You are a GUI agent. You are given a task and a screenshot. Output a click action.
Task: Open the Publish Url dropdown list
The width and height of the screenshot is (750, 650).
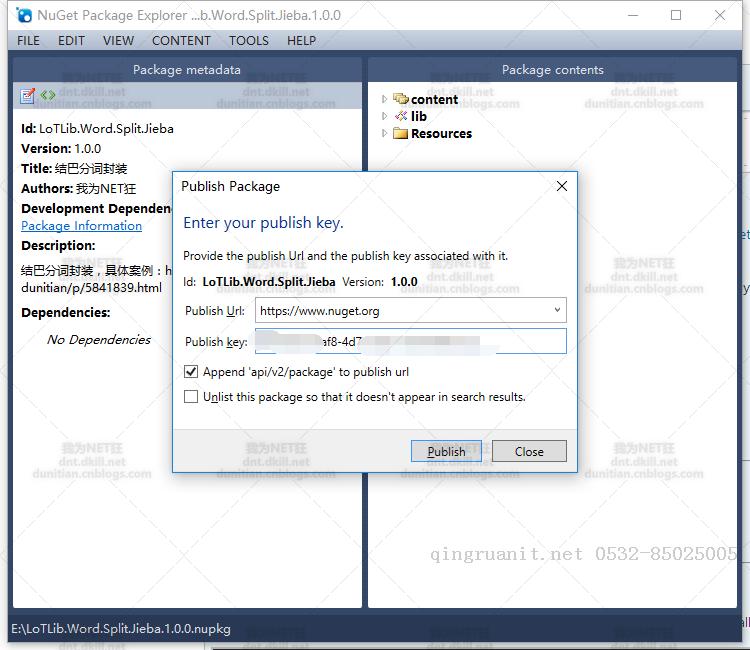556,311
